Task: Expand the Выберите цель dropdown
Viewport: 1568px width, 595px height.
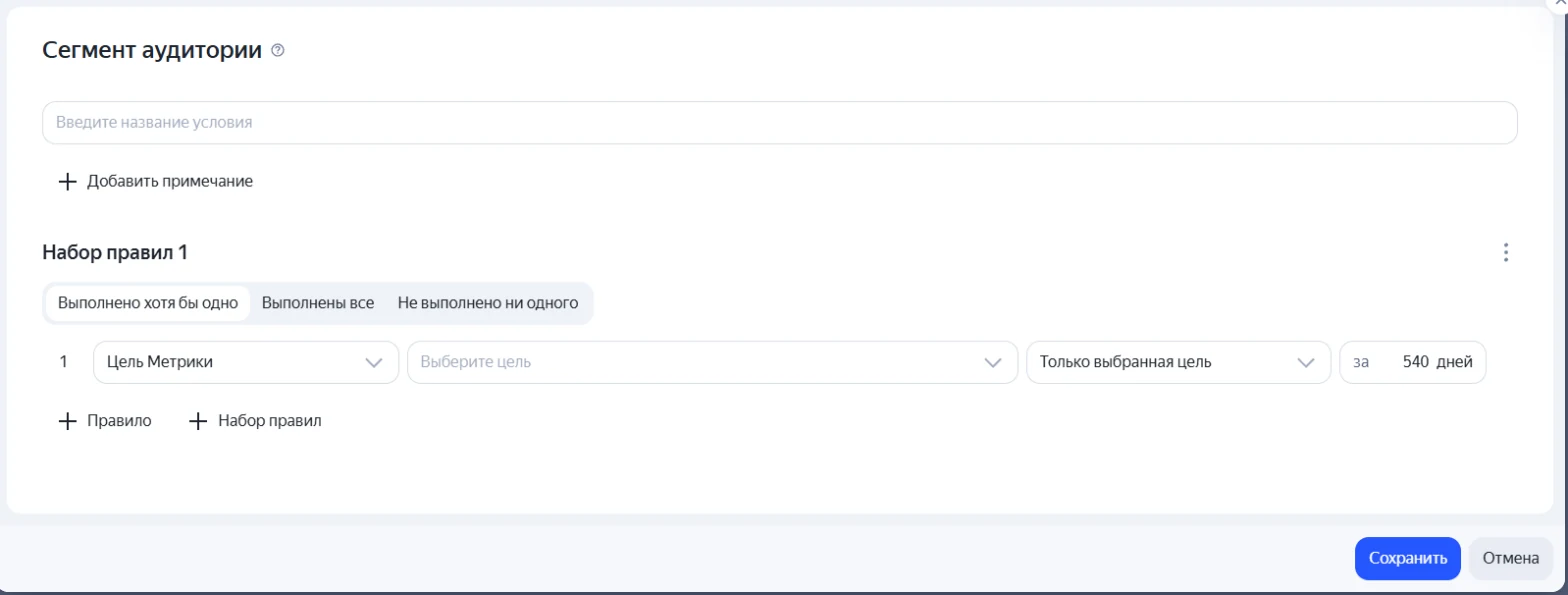Action: click(712, 362)
